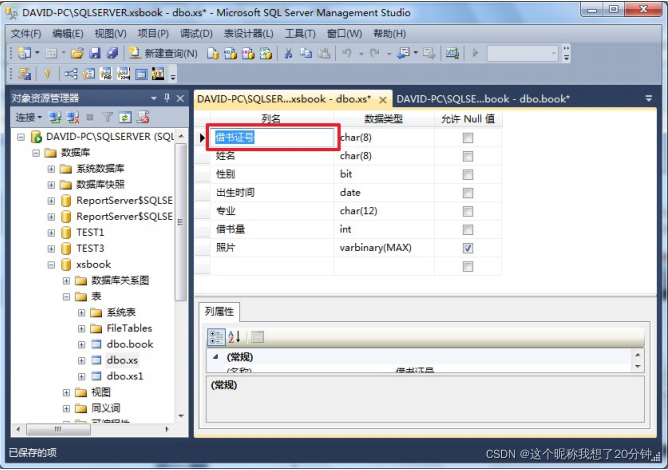Click the Set Primary Key icon
Viewport: 668px width, 470px height.
(47, 74)
